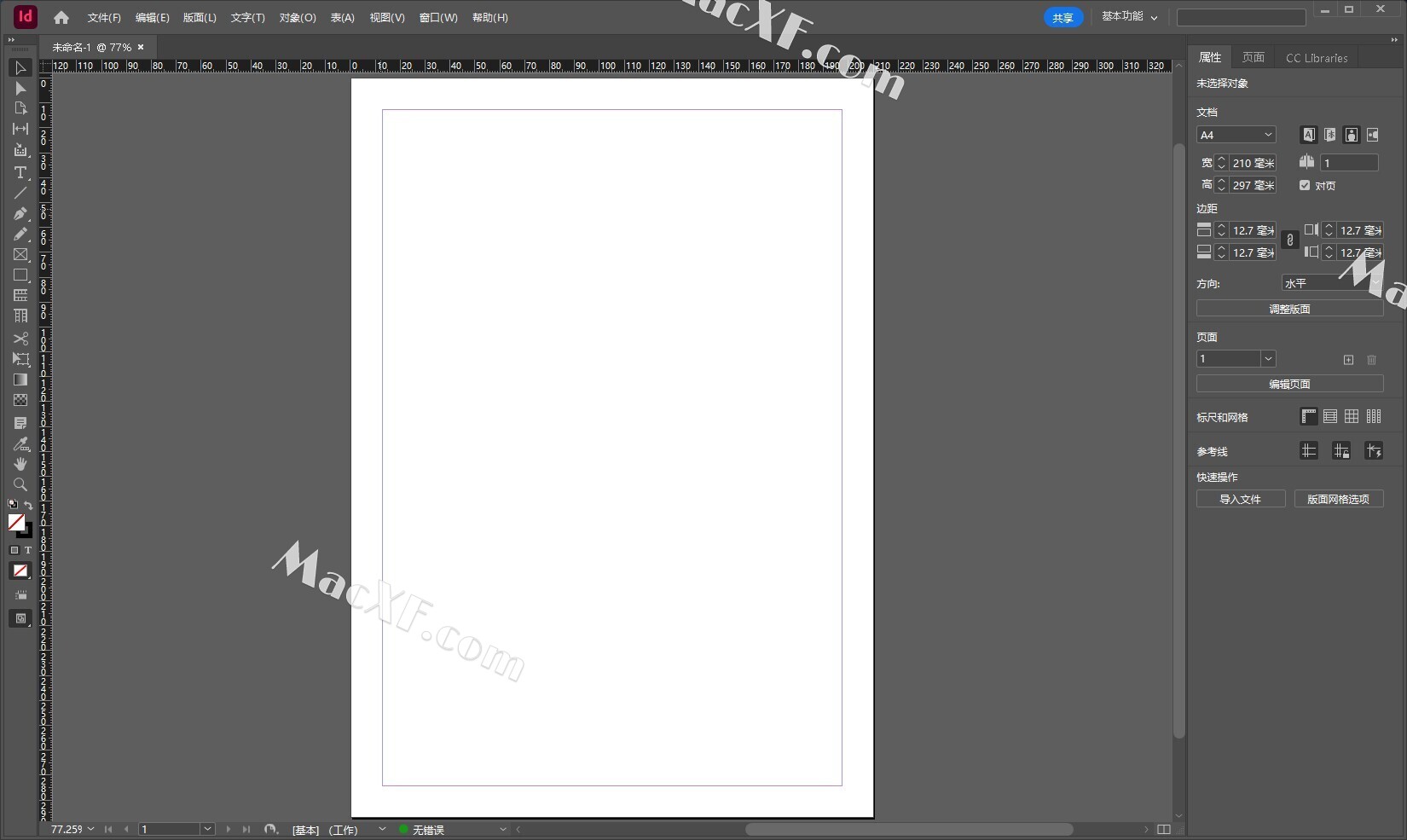The image size is (1407, 840).
Task: Open the 版面(L) menu
Action: coord(200,17)
